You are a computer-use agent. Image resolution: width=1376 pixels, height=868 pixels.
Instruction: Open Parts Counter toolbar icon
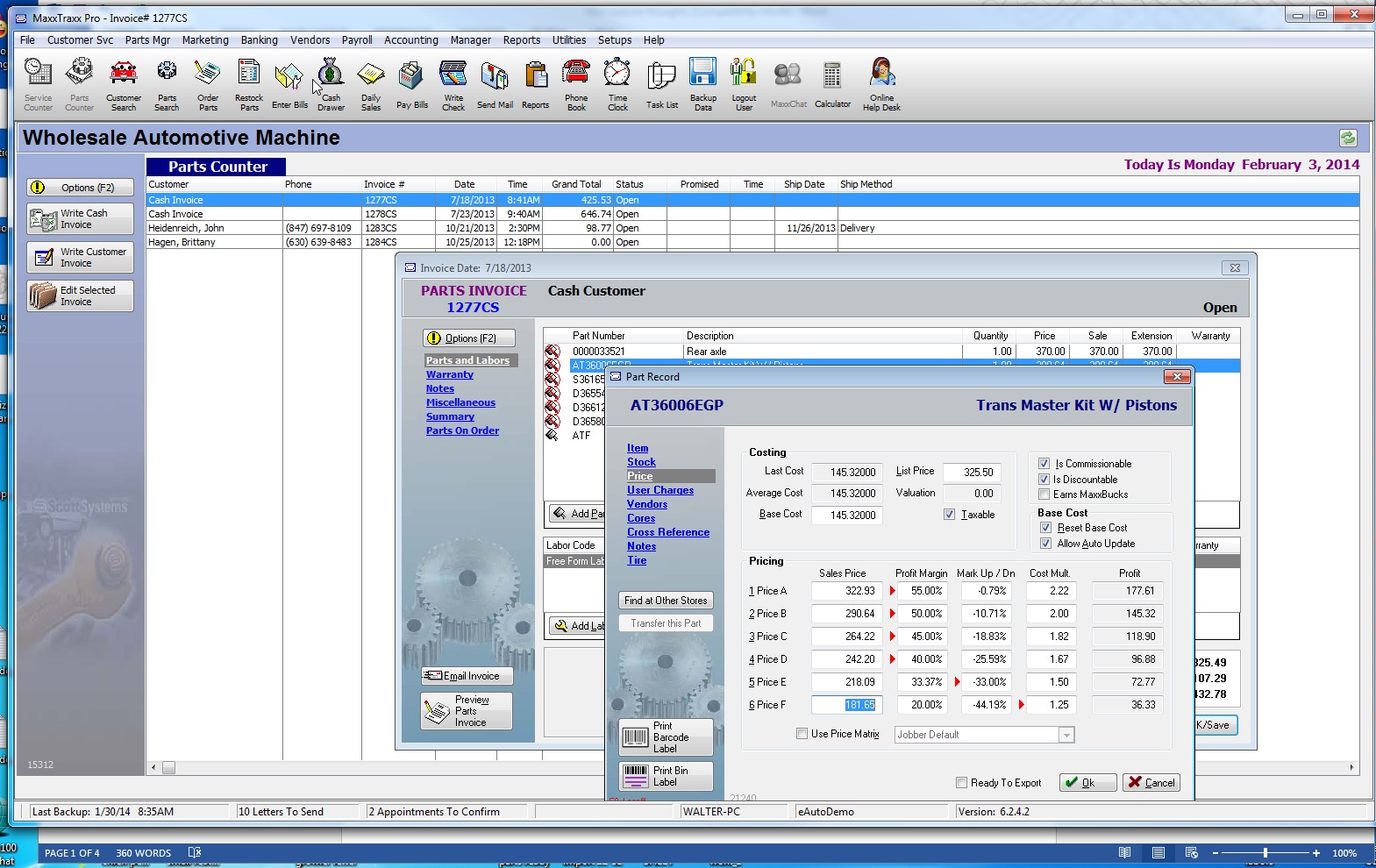click(79, 84)
